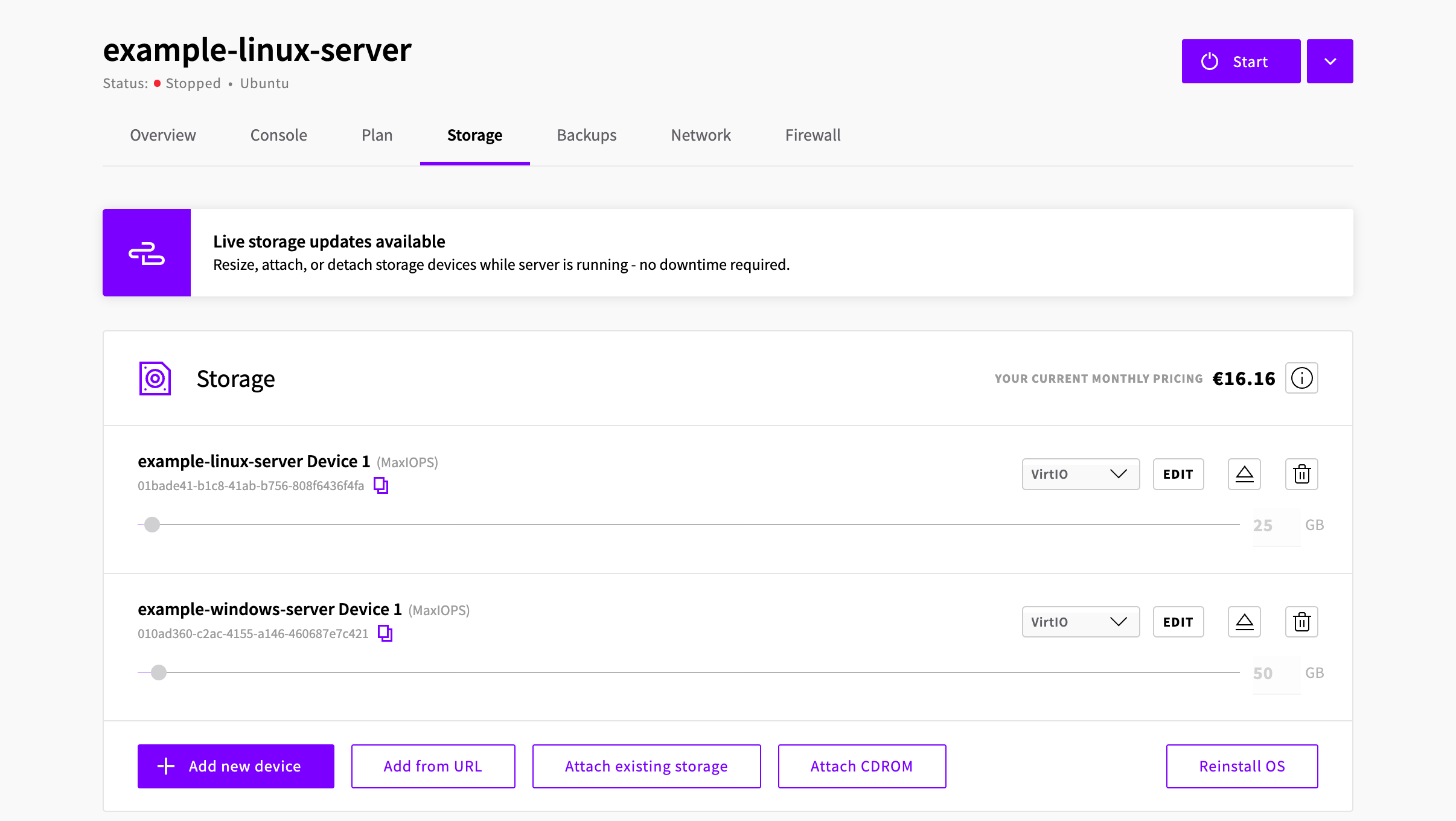
Task: Open the Console tab
Action: tap(279, 135)
